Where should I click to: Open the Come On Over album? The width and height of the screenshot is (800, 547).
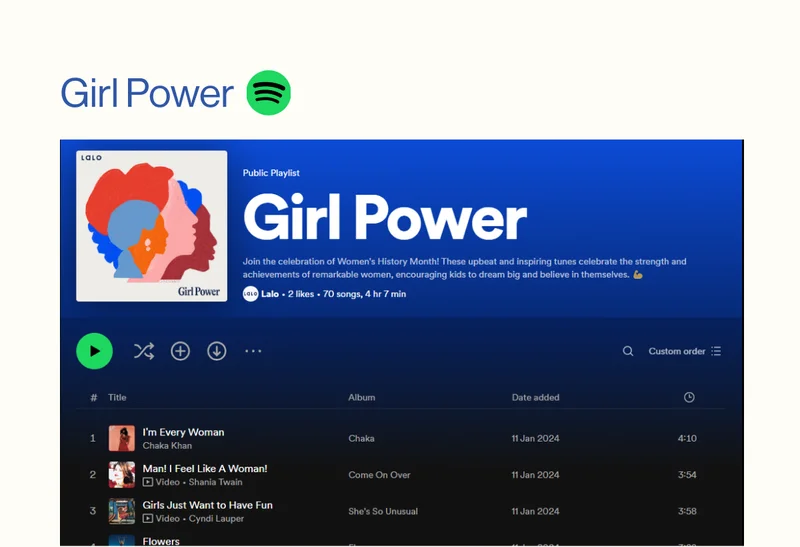pos(379,475)
